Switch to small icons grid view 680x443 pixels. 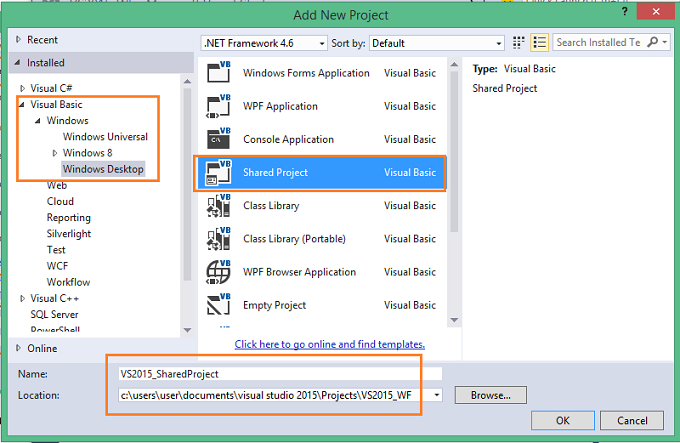coord(518,42)
